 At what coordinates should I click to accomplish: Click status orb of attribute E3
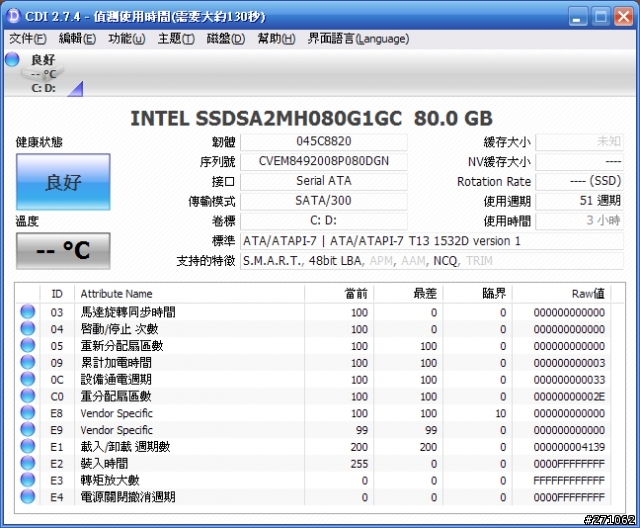point(28,480)
